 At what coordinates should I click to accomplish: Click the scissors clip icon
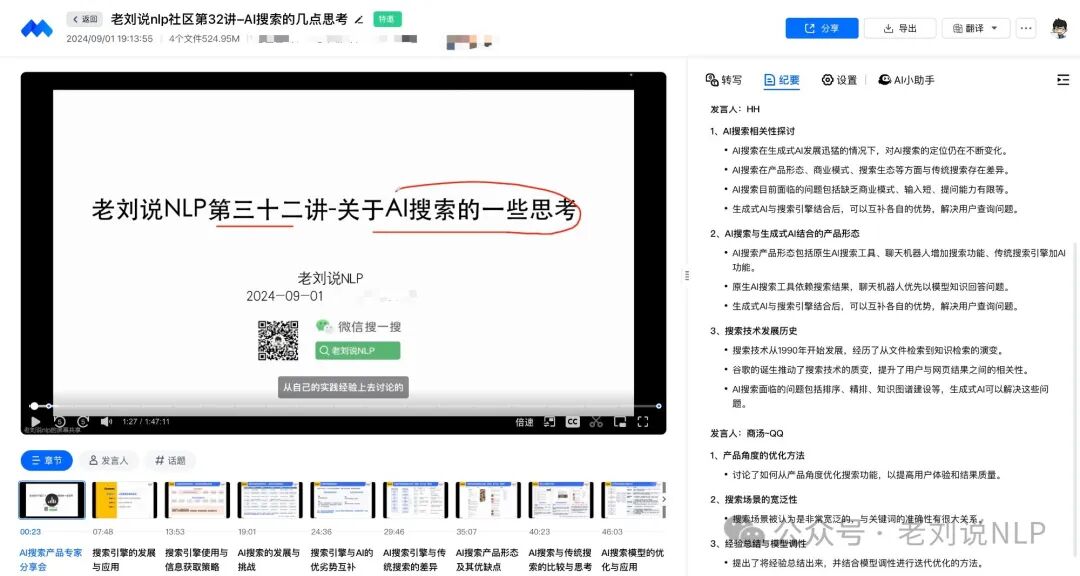pyautogui.click(x=596, y=422)
